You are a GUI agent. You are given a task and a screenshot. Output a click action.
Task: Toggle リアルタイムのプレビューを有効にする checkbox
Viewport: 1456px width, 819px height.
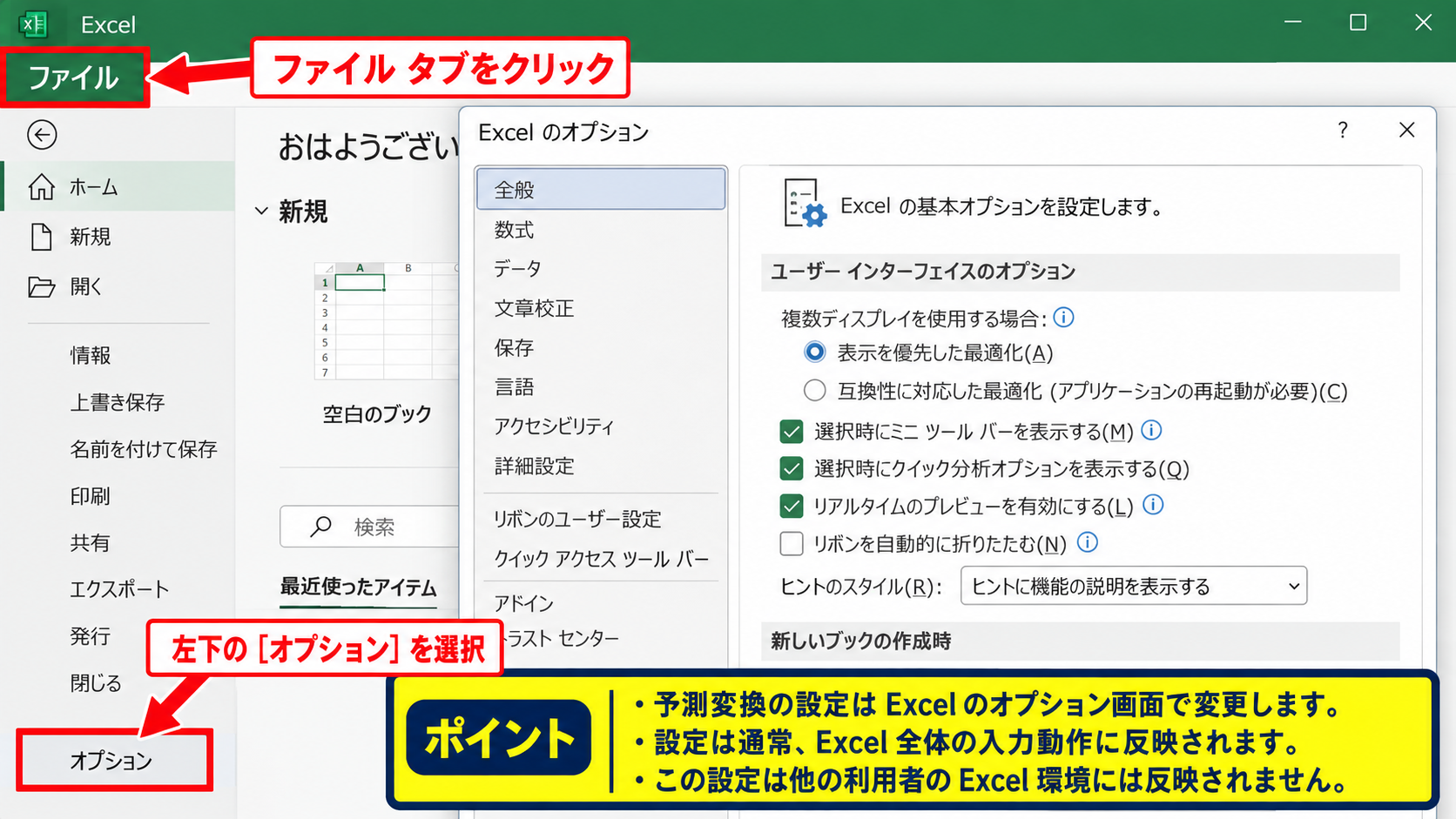pyautogui.click(x=792, y=506)
